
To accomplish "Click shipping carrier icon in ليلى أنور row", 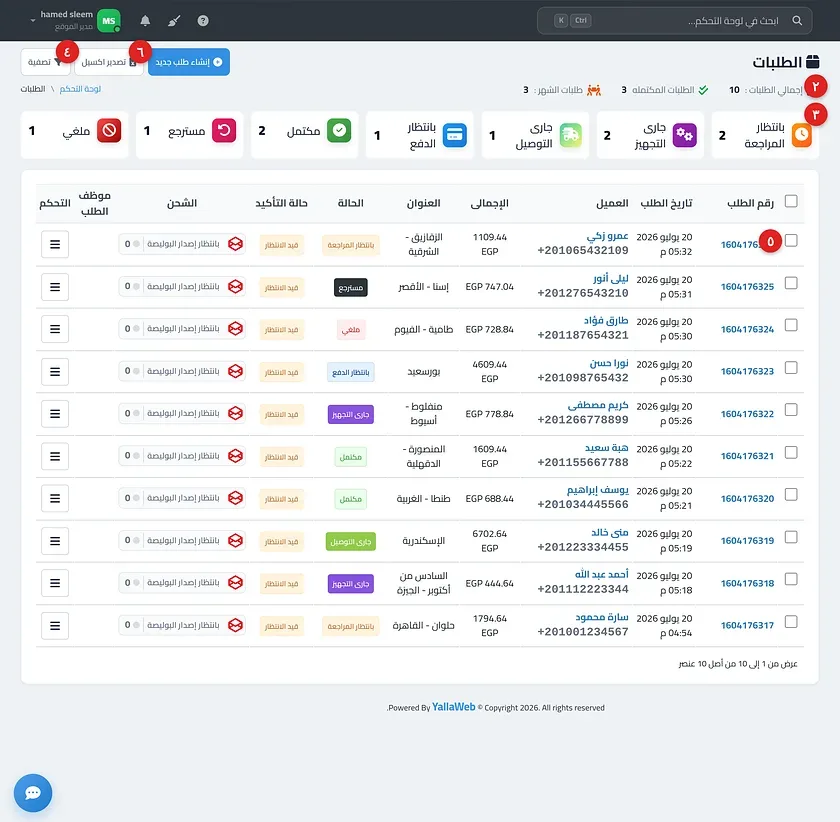I will pyautogui.click(x=236, y=286).
